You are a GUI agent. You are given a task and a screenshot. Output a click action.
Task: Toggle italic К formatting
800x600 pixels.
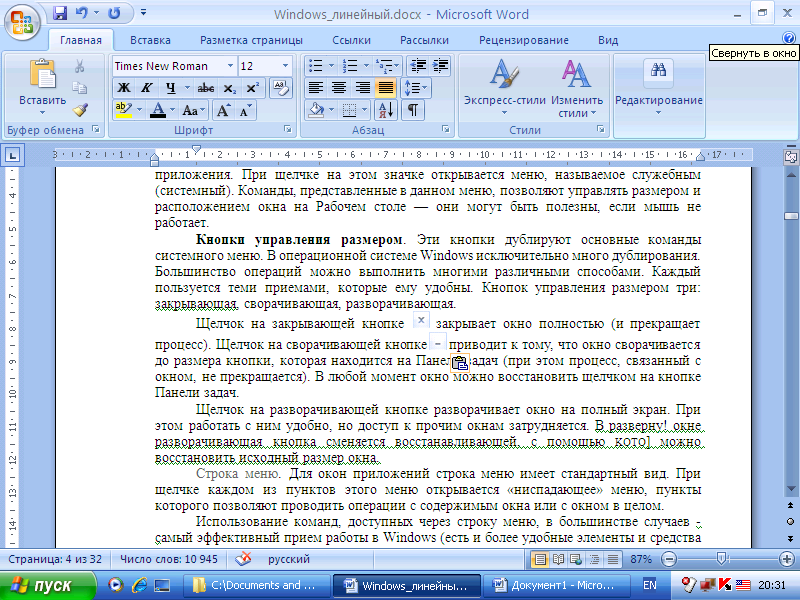point(147,88)
